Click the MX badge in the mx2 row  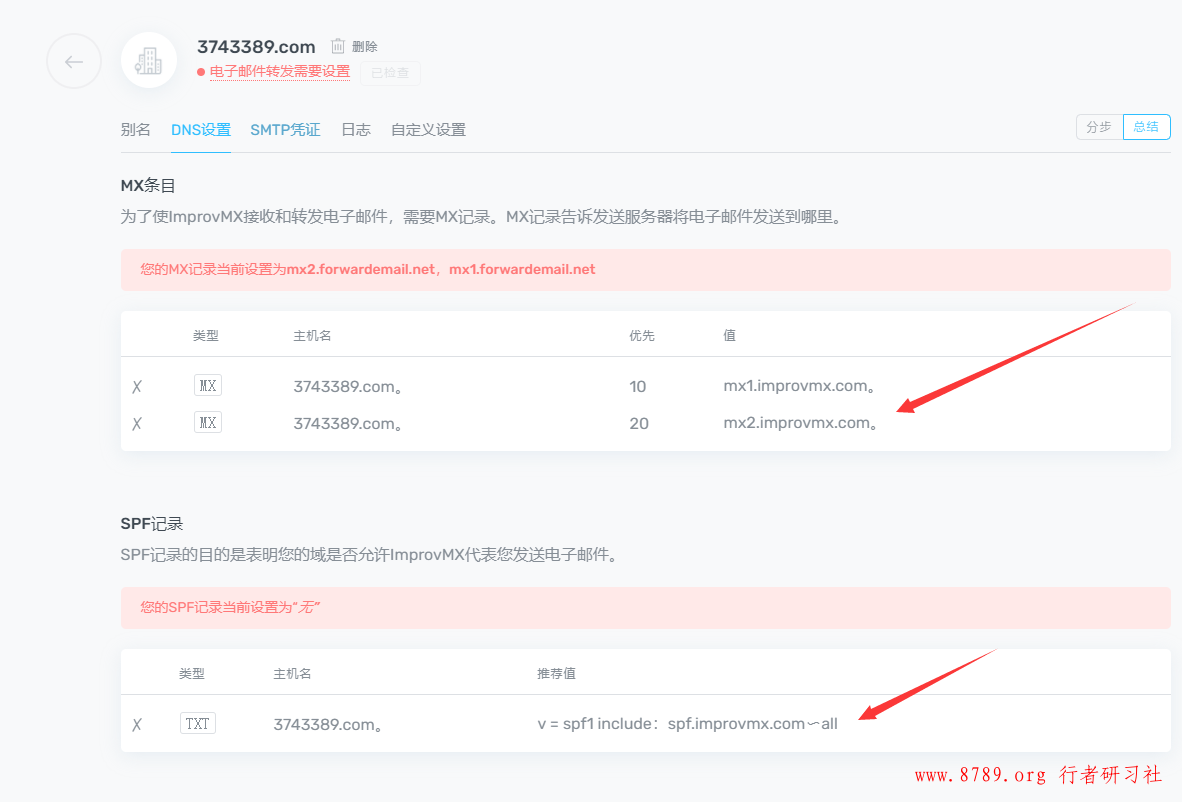click(207, 423)
